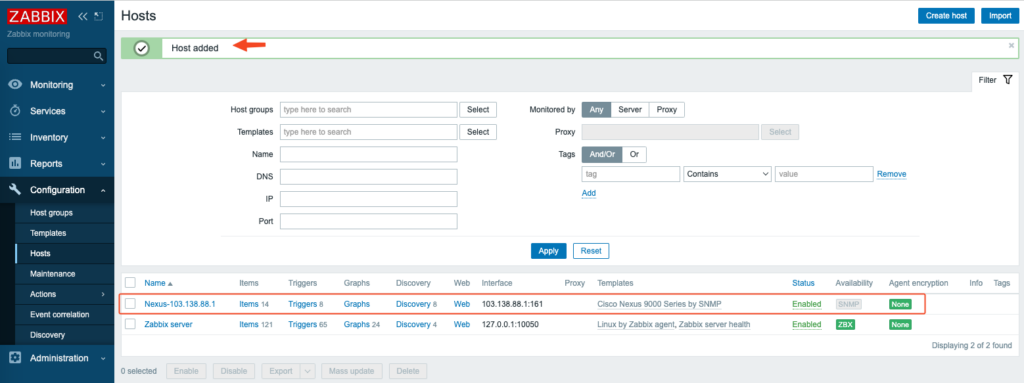Open the Export dropdown arrow

(308, 371)
